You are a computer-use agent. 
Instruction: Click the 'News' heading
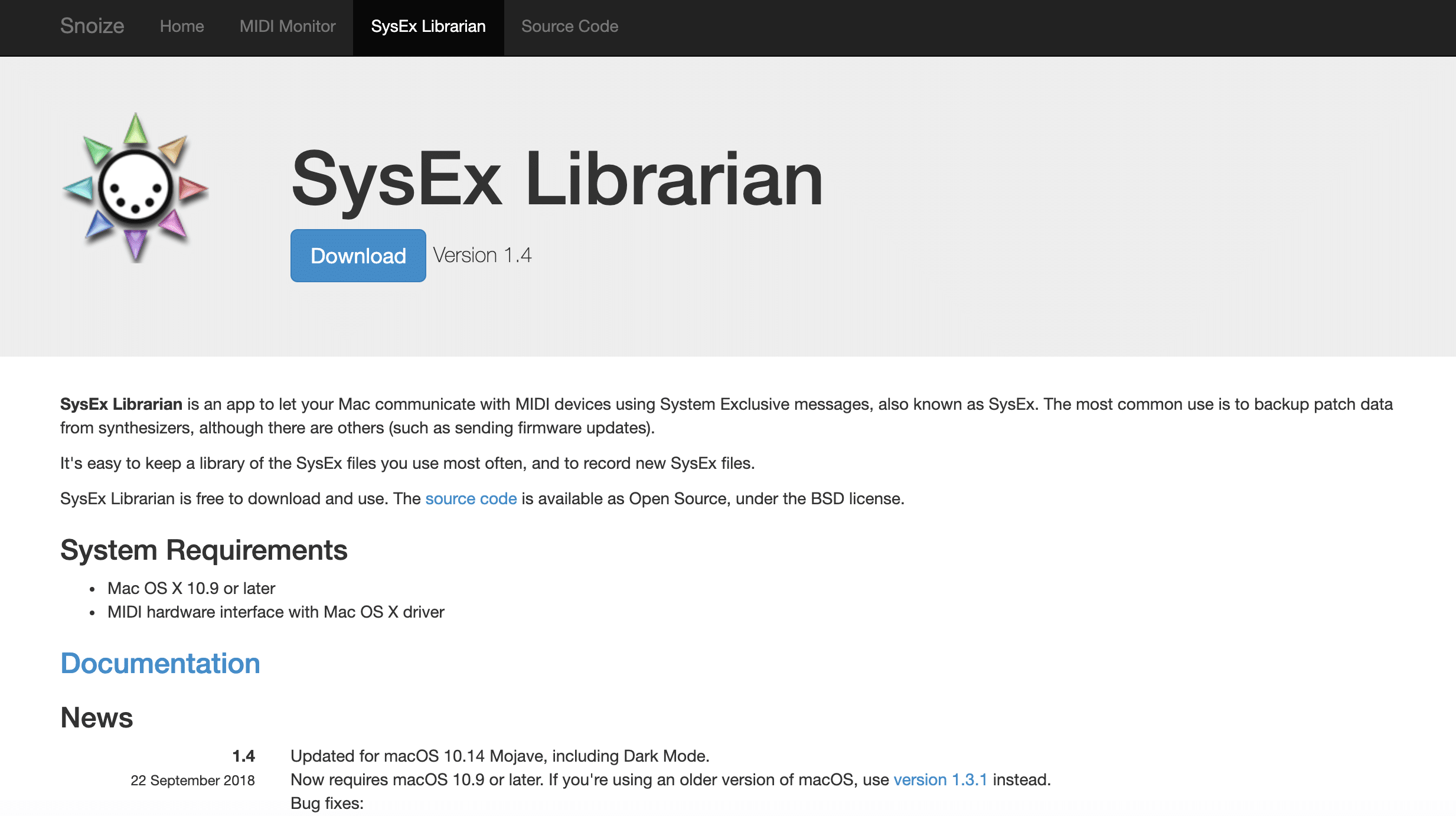[97, 718]
